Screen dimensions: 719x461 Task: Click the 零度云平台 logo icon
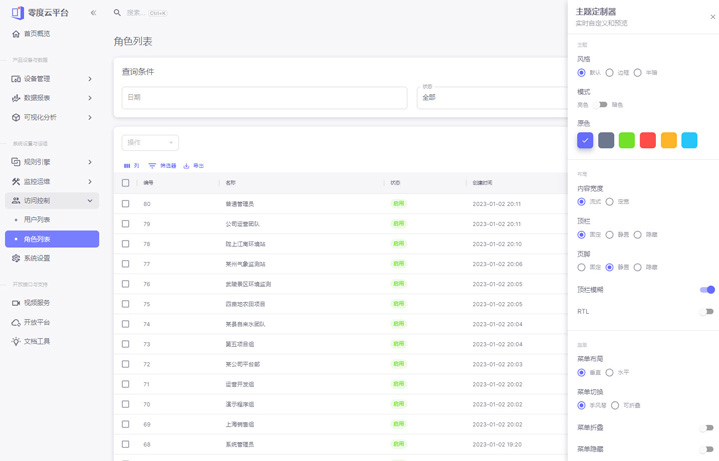coord(17,13)
